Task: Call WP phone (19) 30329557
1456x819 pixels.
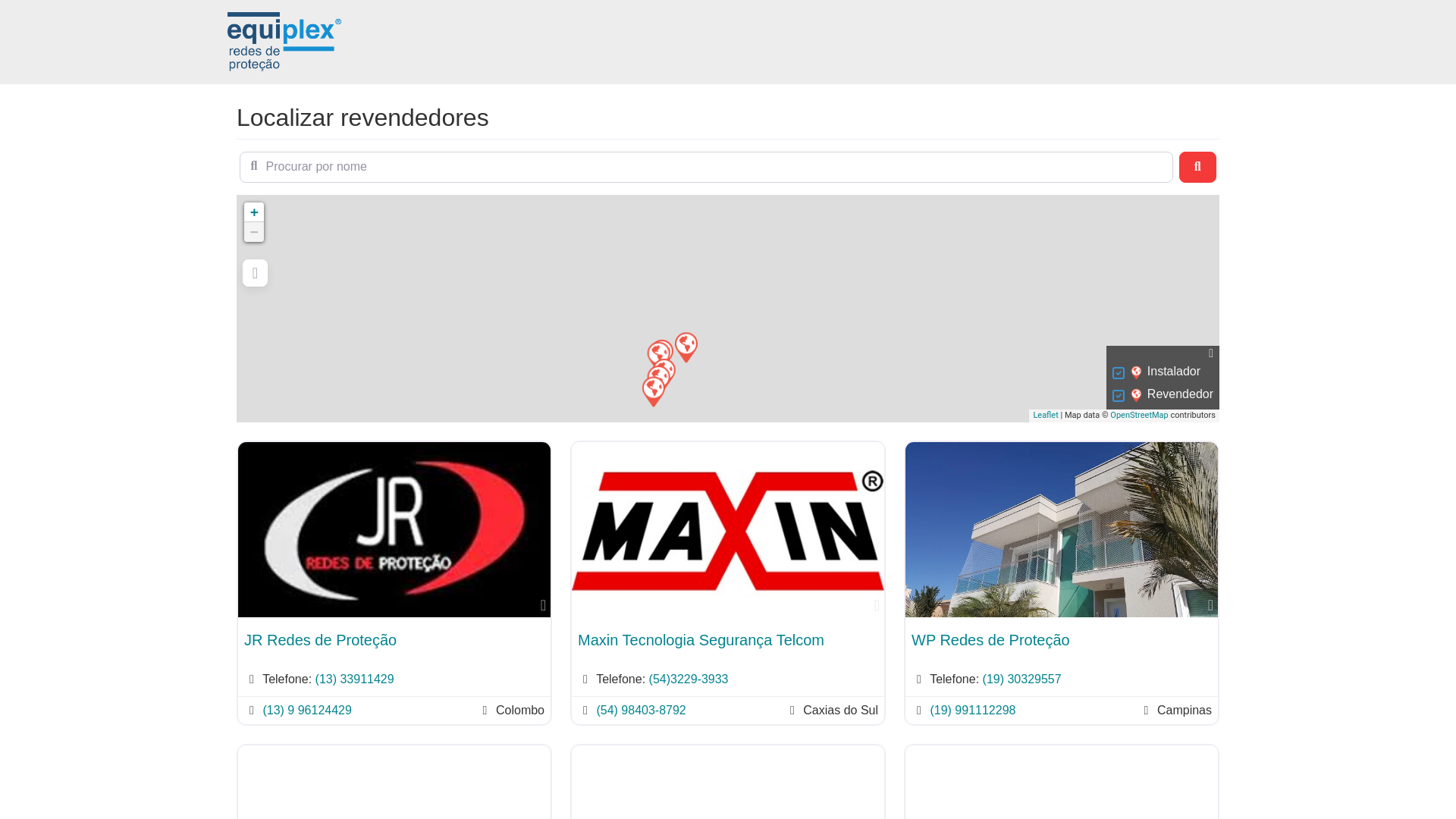Action: pyautogui.click(x=1021, y=679)
